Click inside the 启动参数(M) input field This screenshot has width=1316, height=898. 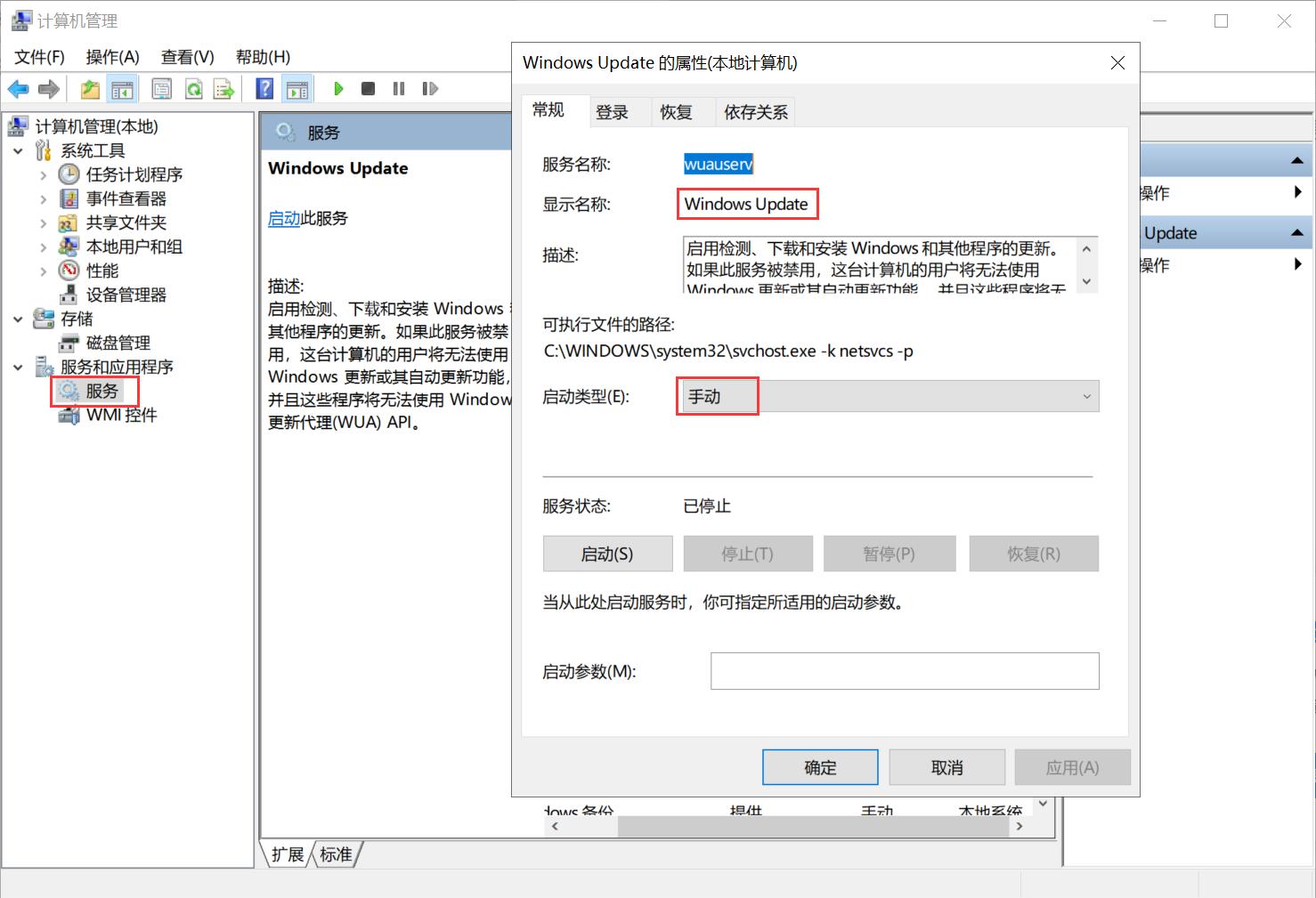903,671
